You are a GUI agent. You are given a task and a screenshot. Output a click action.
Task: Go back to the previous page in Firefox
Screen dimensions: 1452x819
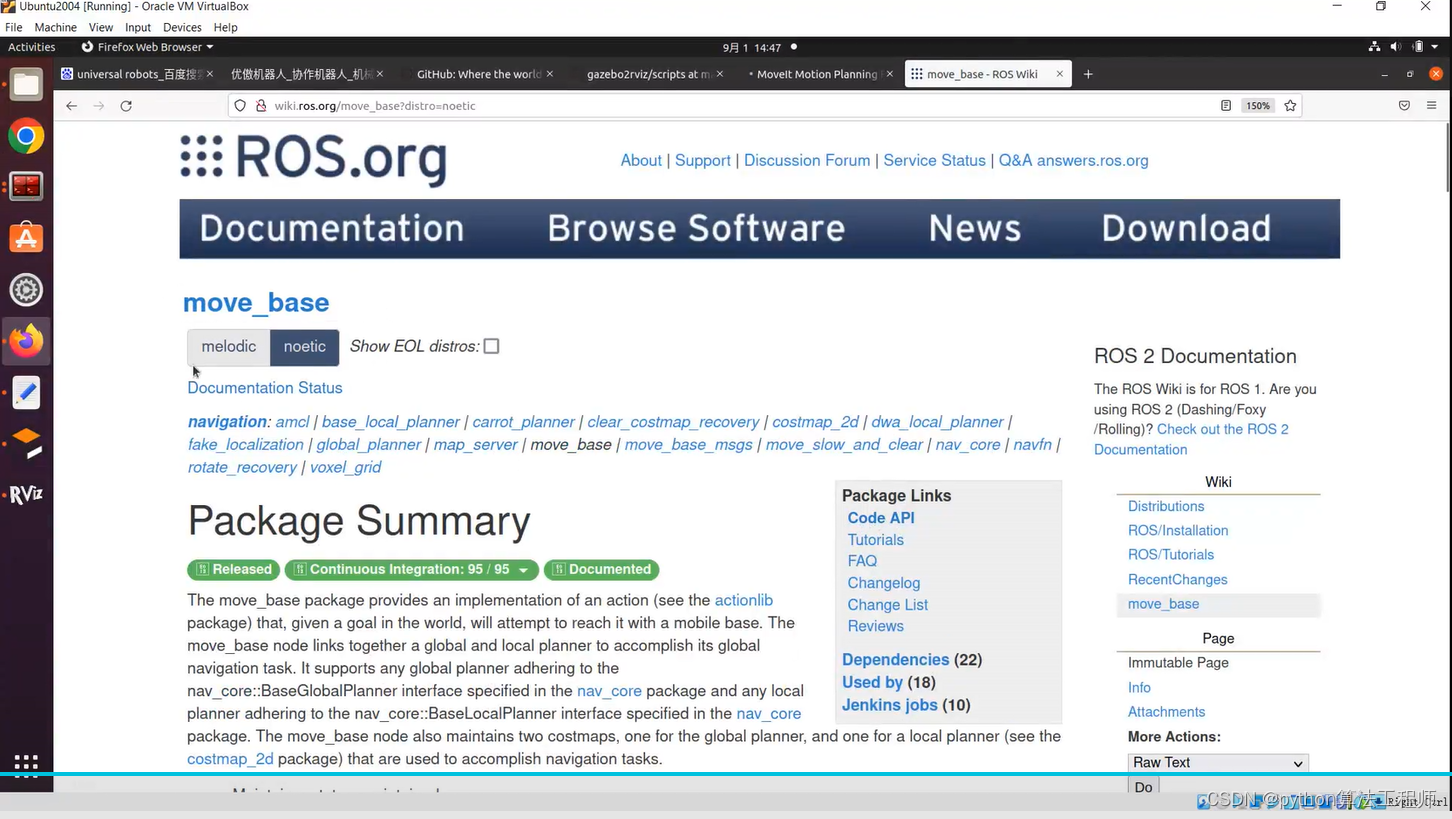[x=71, y=106]
